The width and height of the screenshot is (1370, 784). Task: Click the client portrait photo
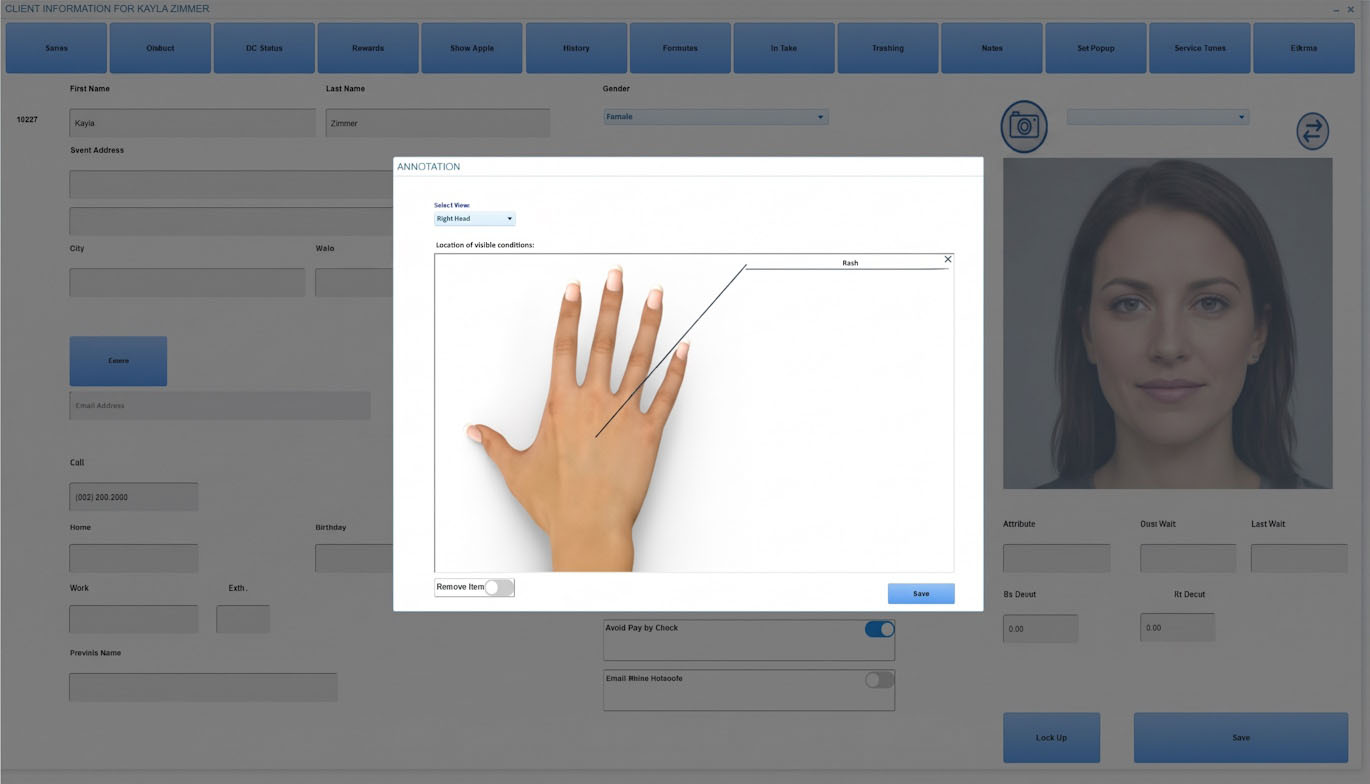pyautogui.click(x=1168, y=323)
